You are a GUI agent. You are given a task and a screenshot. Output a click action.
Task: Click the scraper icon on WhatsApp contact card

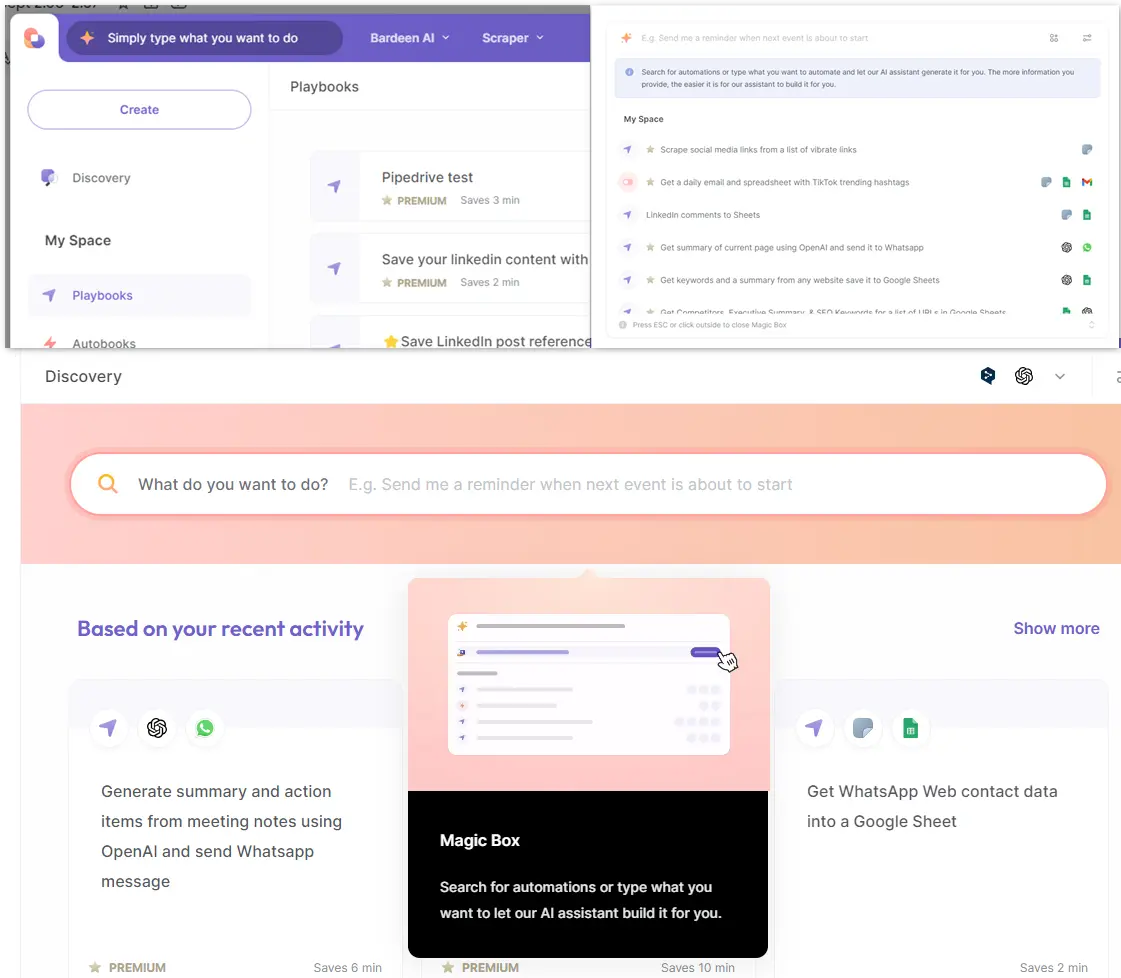tap(863, 728)
